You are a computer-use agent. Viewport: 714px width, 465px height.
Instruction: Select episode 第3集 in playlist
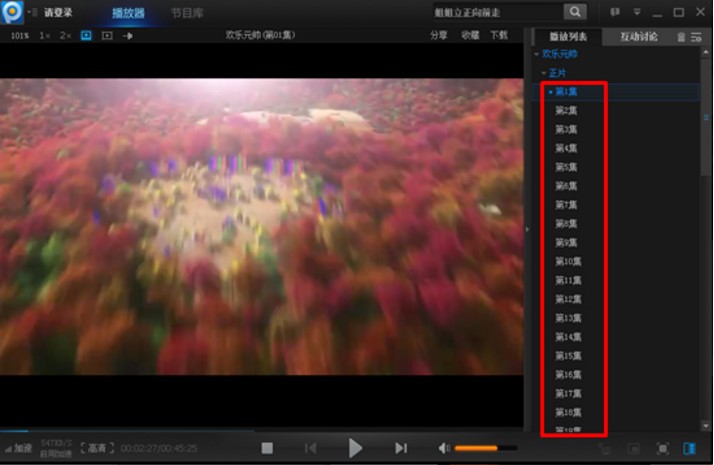(566, 130)
